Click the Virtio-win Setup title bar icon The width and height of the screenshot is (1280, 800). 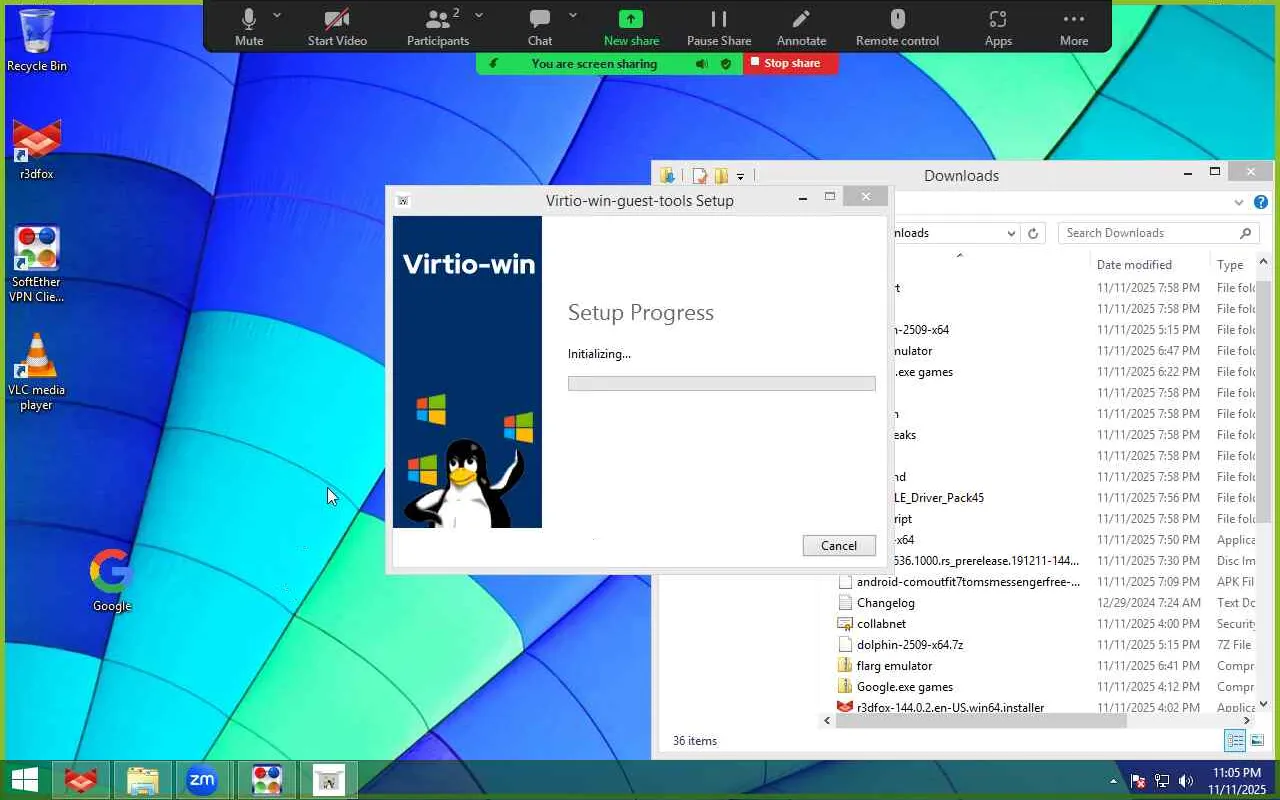click(x=403, y=200)
